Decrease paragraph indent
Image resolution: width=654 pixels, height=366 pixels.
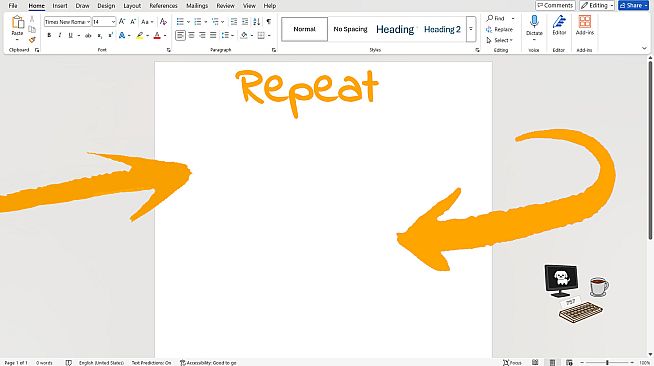(x=234, y=22)
